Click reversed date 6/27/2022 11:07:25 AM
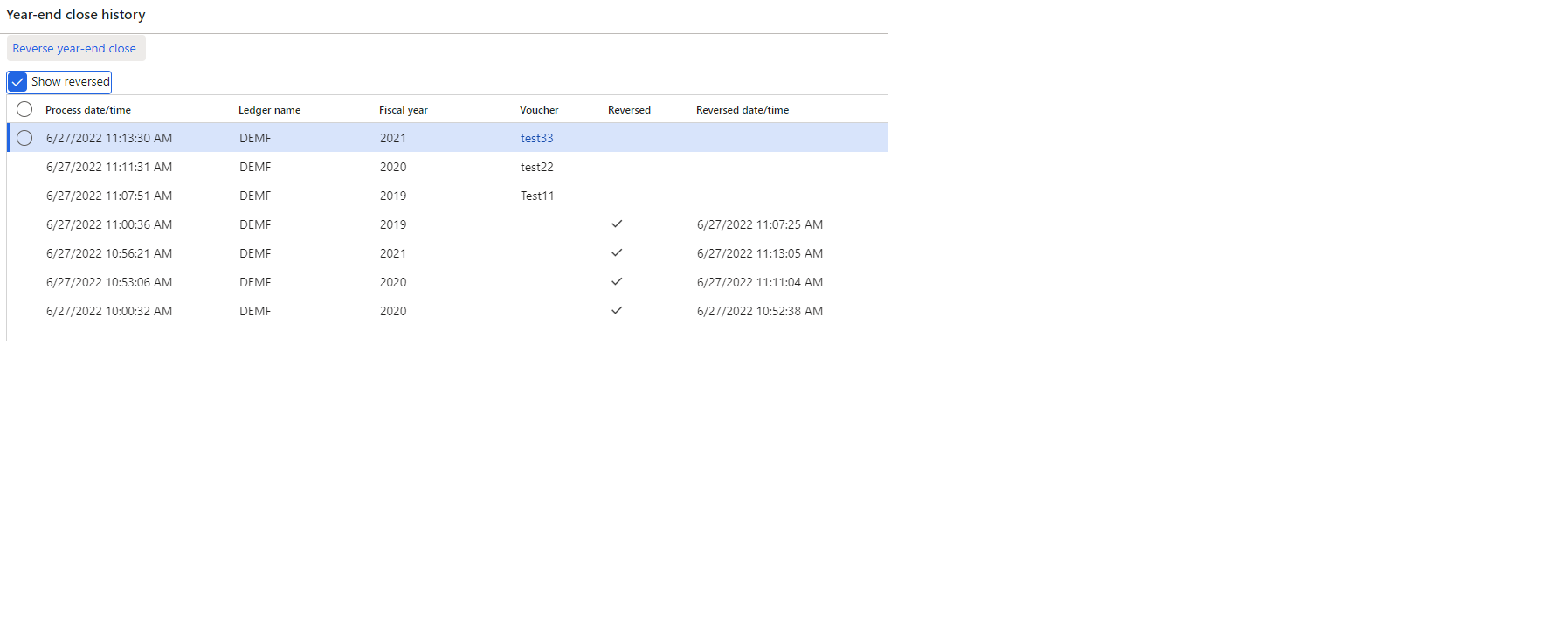This screenshot has width=1568, height=634. [760, 224]
